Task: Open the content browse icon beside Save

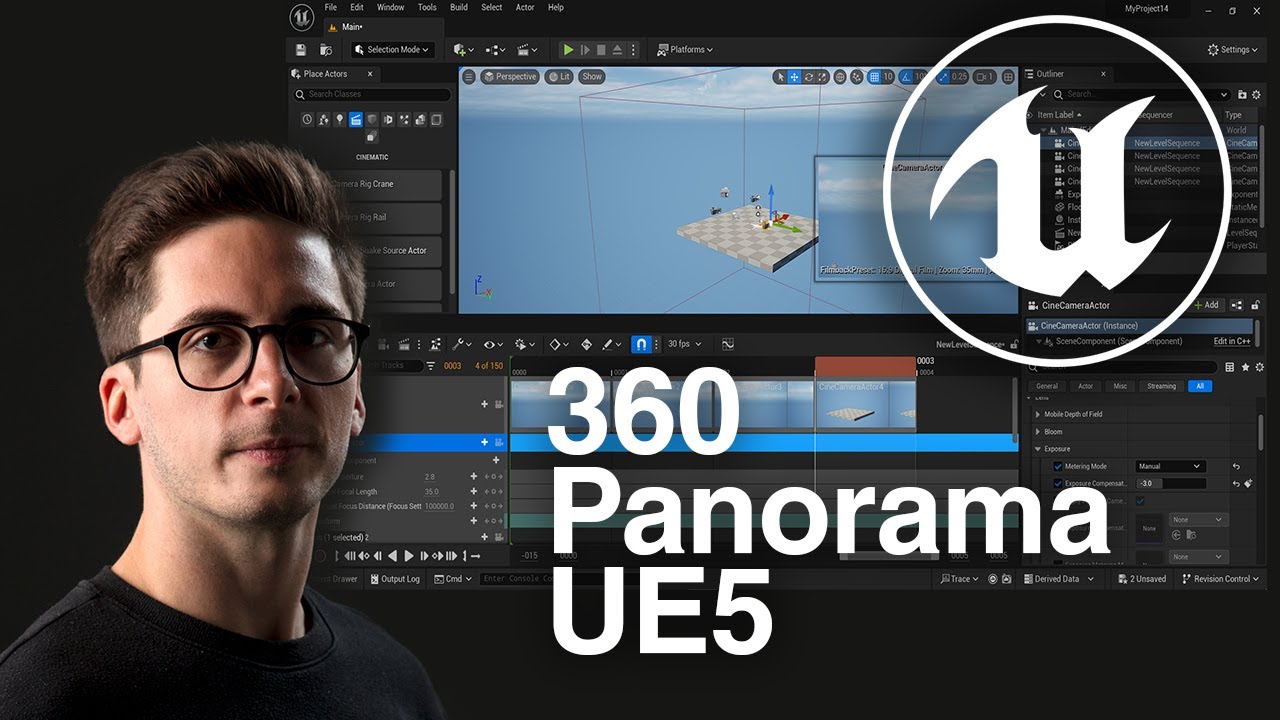Action: coord(326,49)
